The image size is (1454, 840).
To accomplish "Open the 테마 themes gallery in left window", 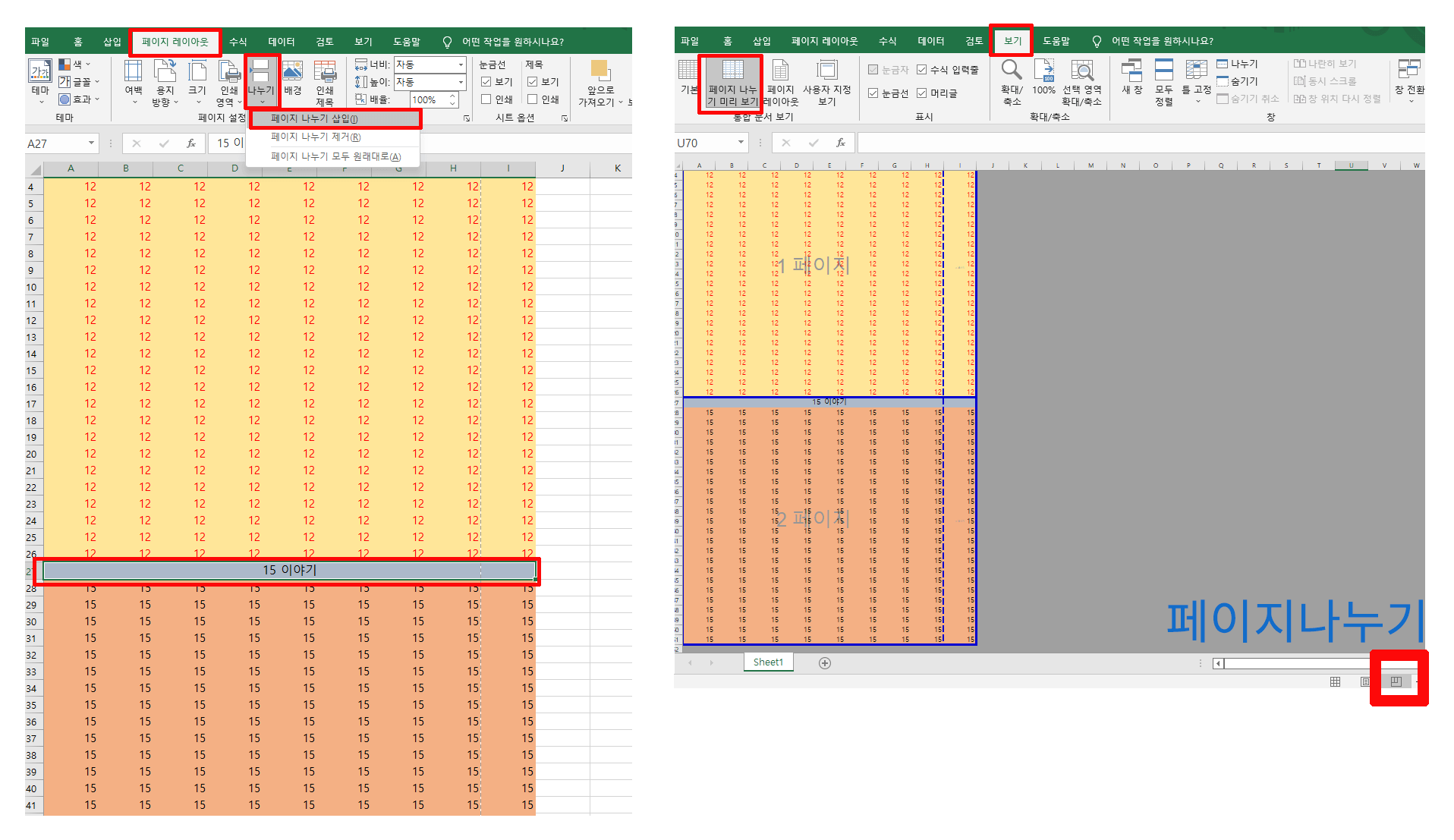I will (40, 80).
